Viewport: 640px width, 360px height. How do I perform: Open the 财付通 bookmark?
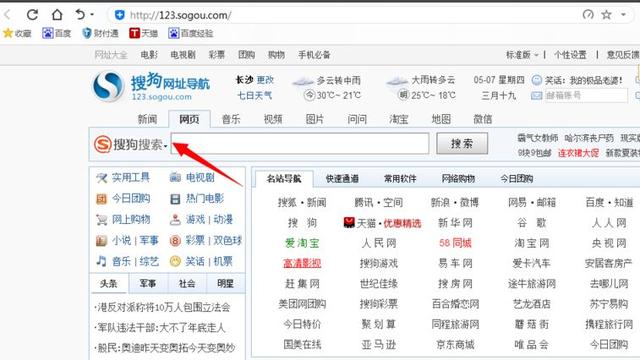(100, 33)
